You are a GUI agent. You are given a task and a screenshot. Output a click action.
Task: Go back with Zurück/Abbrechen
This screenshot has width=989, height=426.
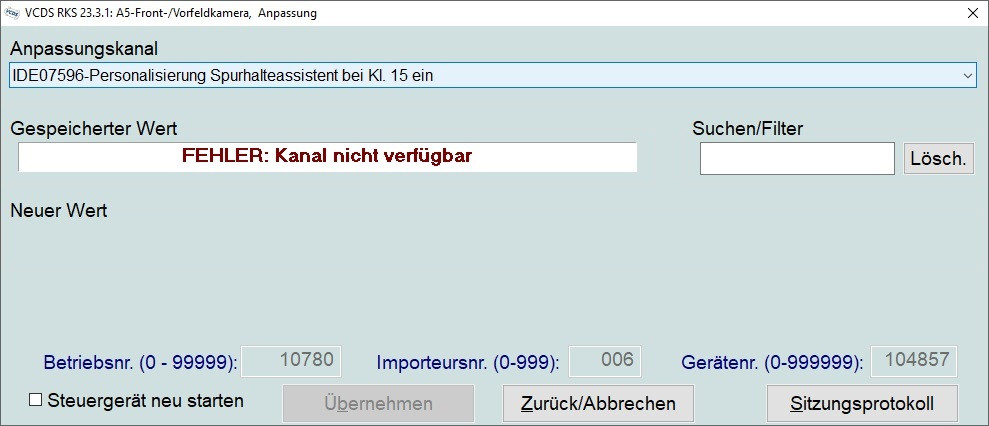(x=598, y=404)
